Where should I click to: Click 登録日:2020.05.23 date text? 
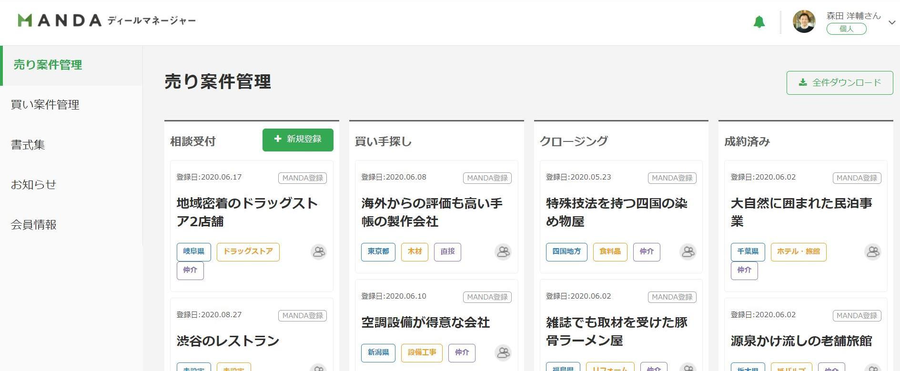click(579, 177)
